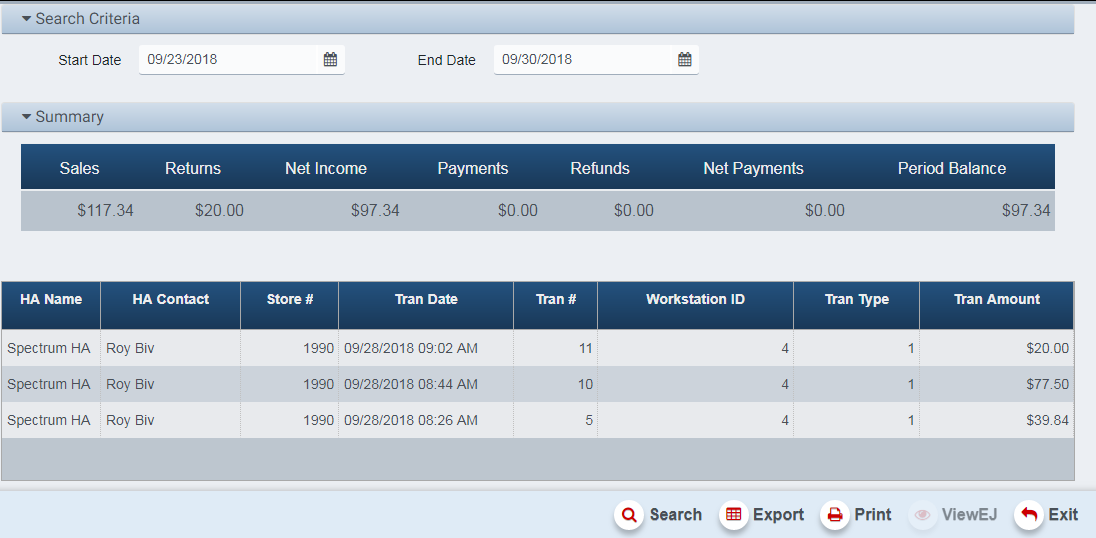Sort by Workstation ID column header

(695, 299)
